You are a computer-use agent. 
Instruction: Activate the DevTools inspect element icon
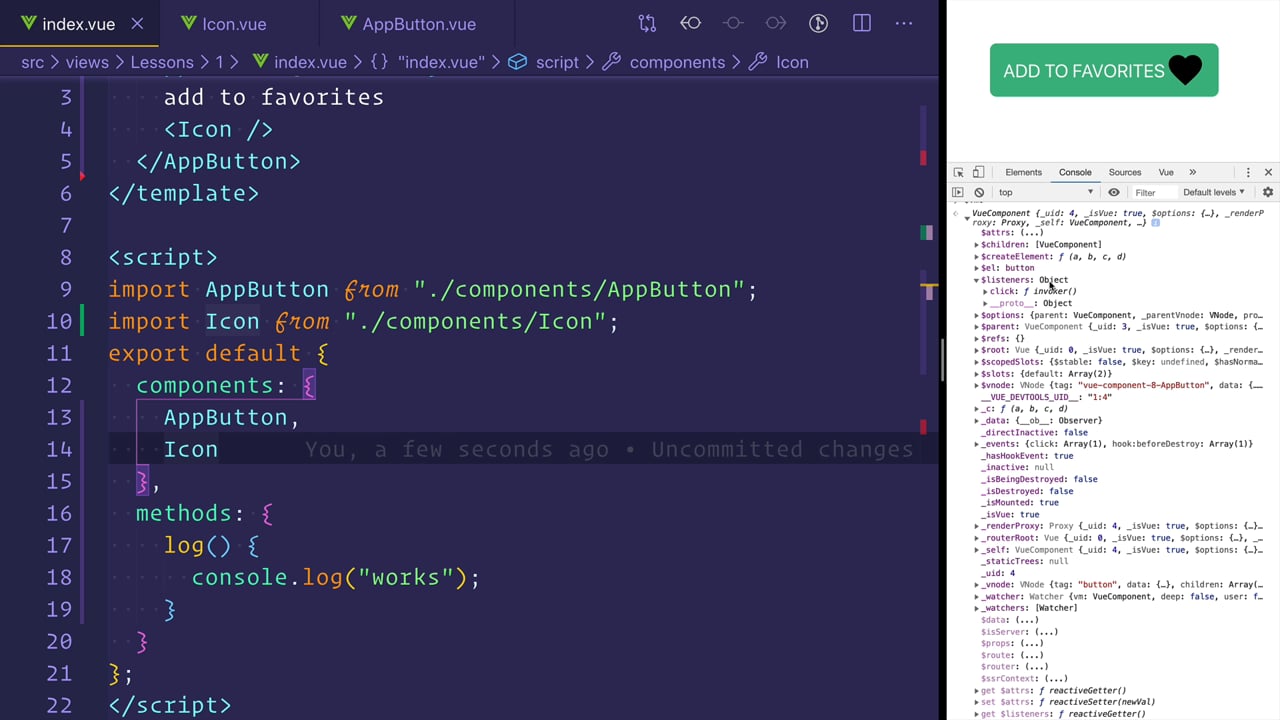[958, 172]
